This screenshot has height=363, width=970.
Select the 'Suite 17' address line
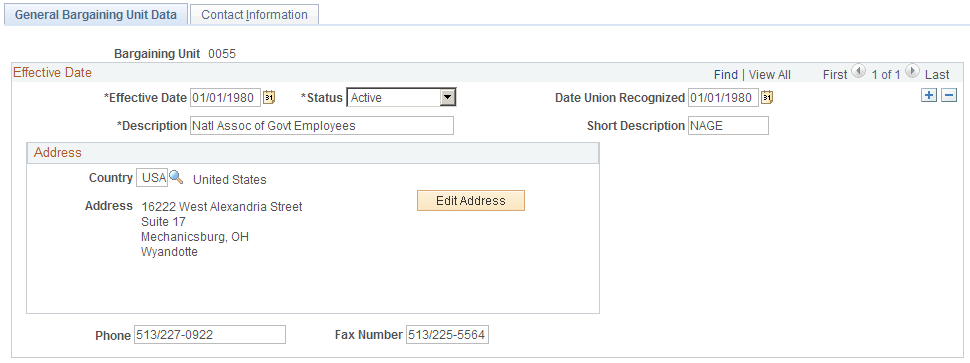point(163,221)
